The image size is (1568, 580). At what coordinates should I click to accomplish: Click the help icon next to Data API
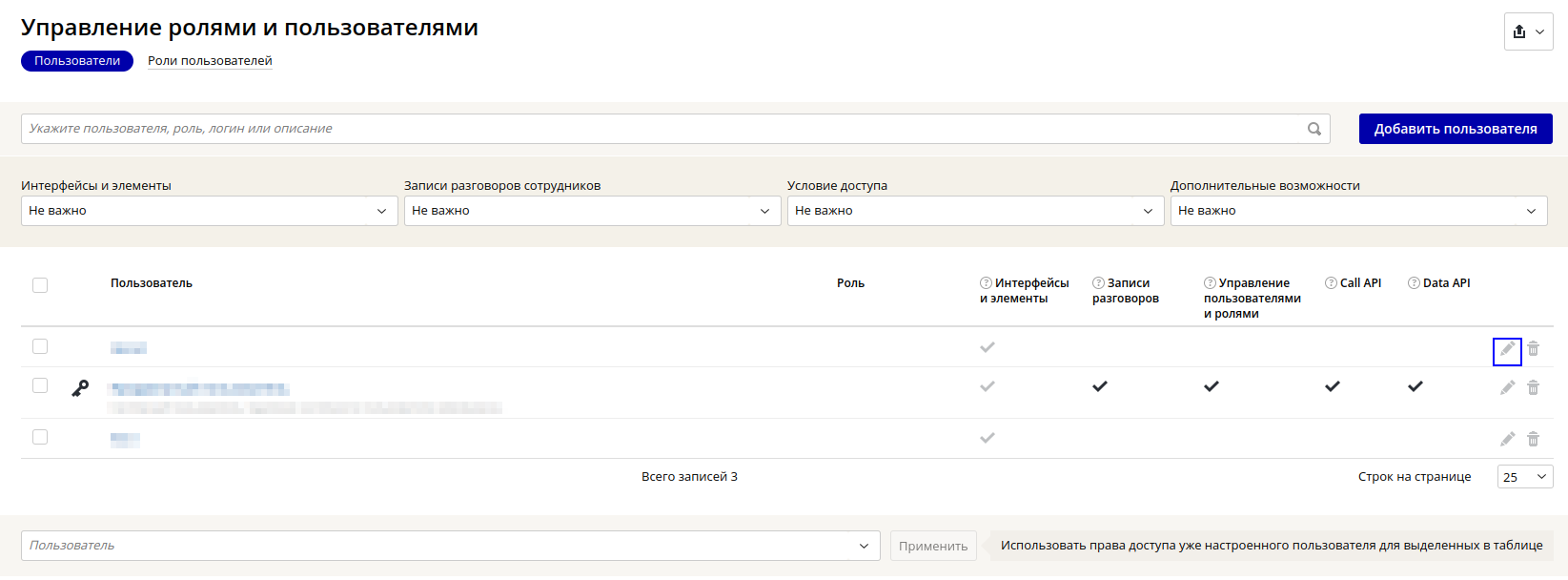[1414, 283]
